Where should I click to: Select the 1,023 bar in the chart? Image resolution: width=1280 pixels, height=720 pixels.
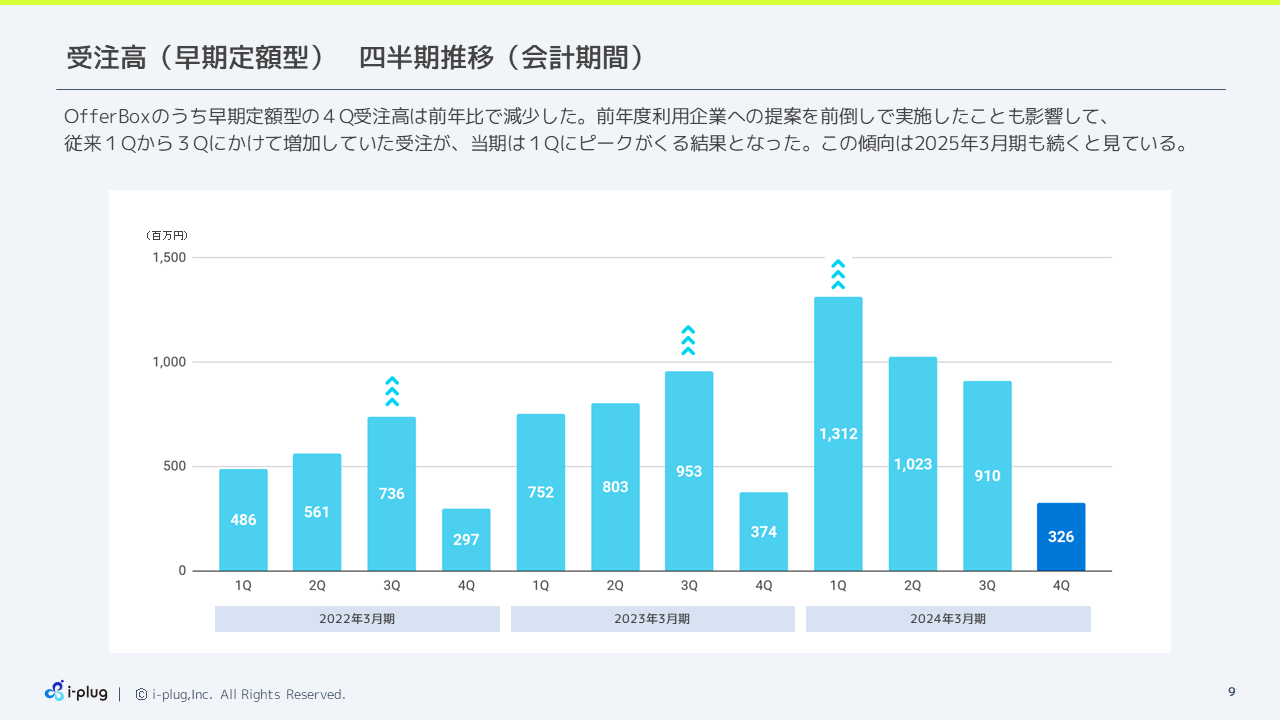tap(912, 464)
